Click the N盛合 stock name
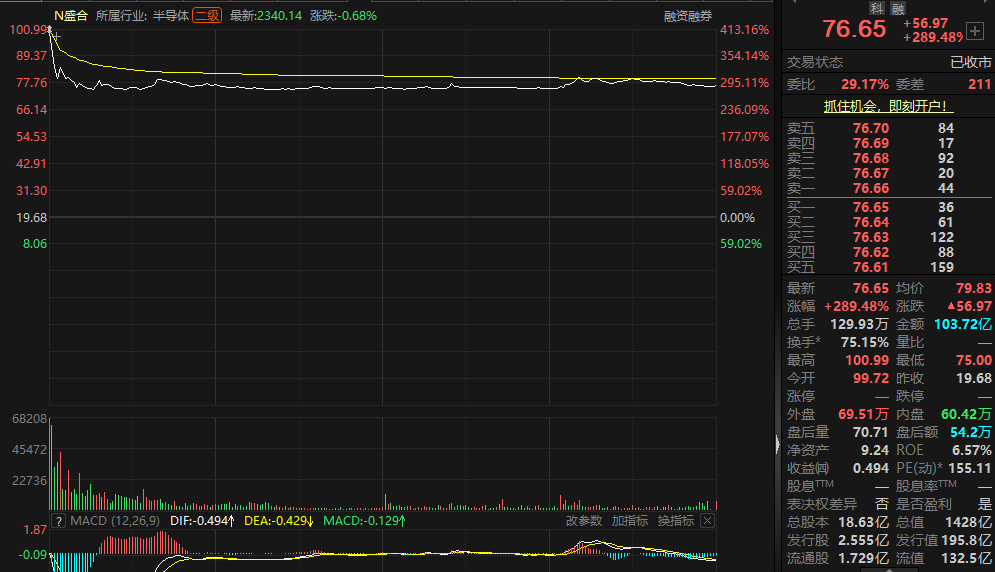The height and width of the screenshot is (572, 995). pyautogui.click(x=70, y=16)
